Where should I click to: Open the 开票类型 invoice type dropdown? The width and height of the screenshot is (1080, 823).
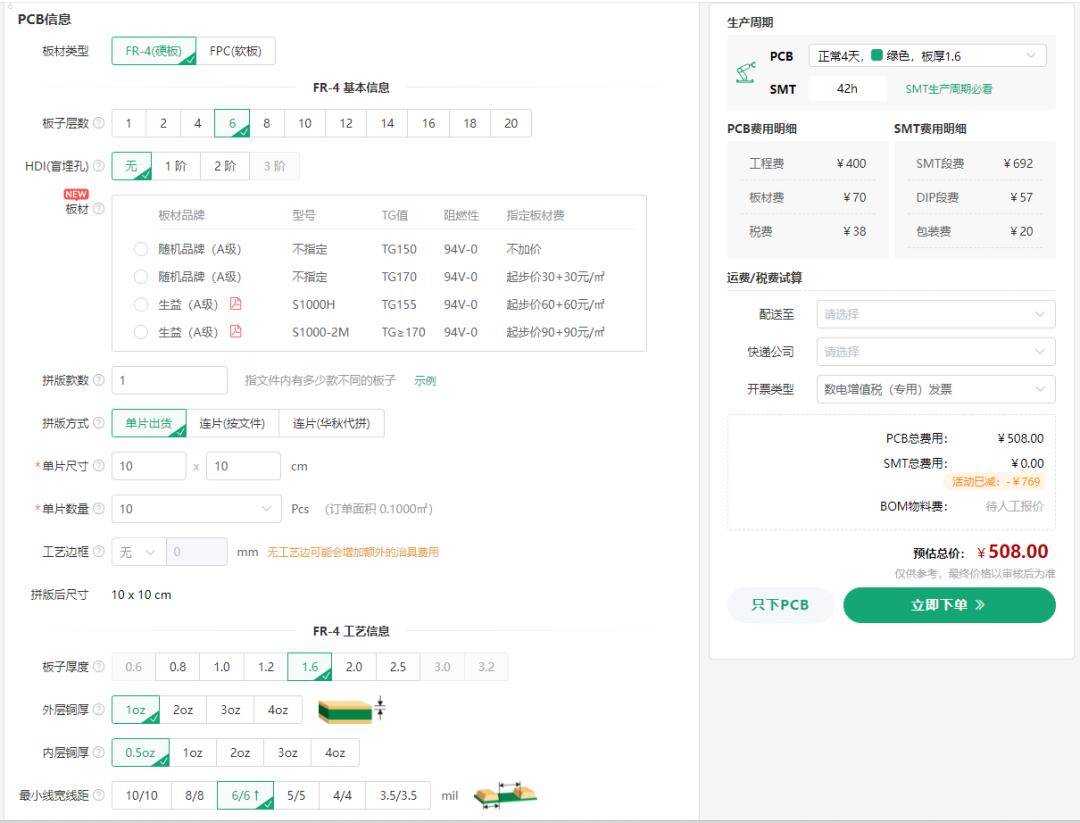[935, 389]
